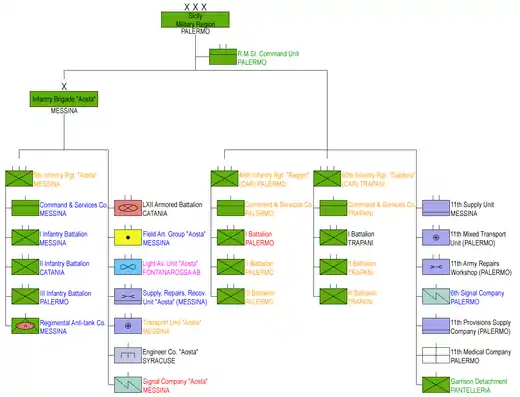Click the Regimental Anti-tank Co. icon
Viewport: 520px width, 397px height.
point(25,326)
